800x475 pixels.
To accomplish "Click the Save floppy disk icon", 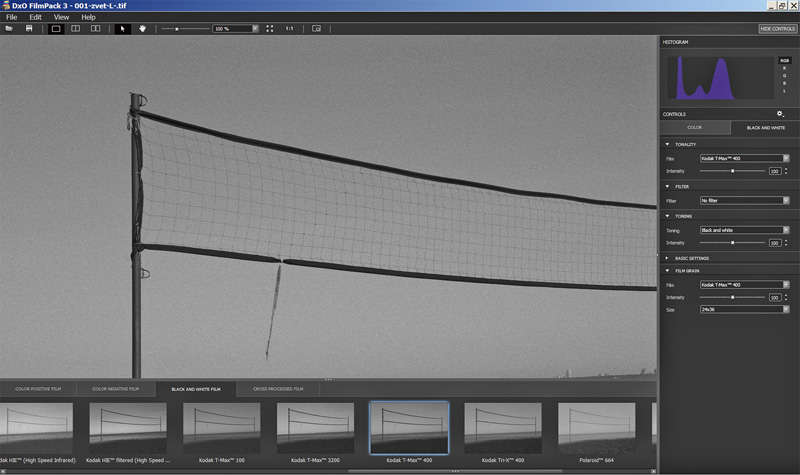I will [x=29, y=29].
